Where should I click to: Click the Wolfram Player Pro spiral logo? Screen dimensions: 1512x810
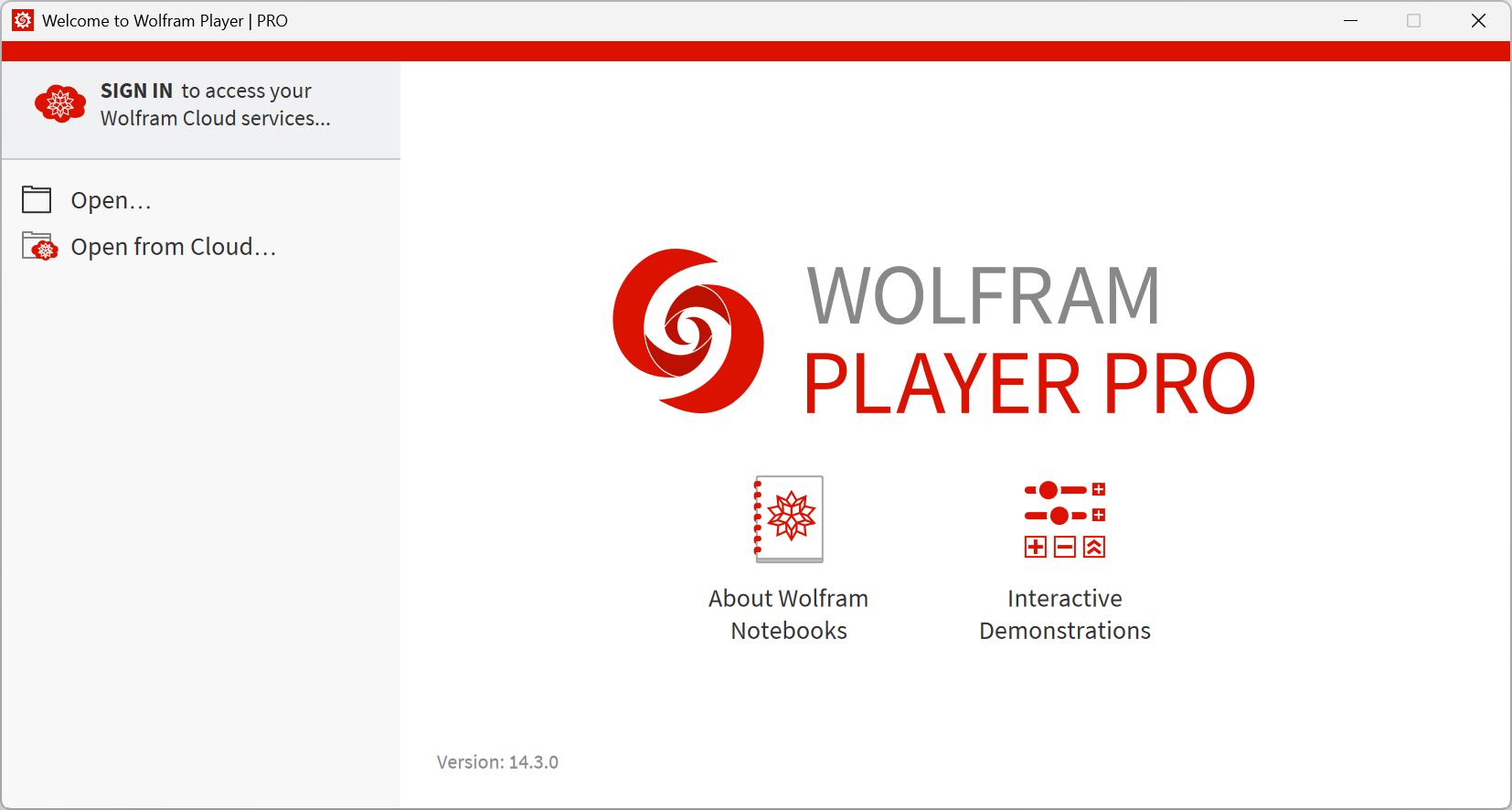tap(688, 331)
